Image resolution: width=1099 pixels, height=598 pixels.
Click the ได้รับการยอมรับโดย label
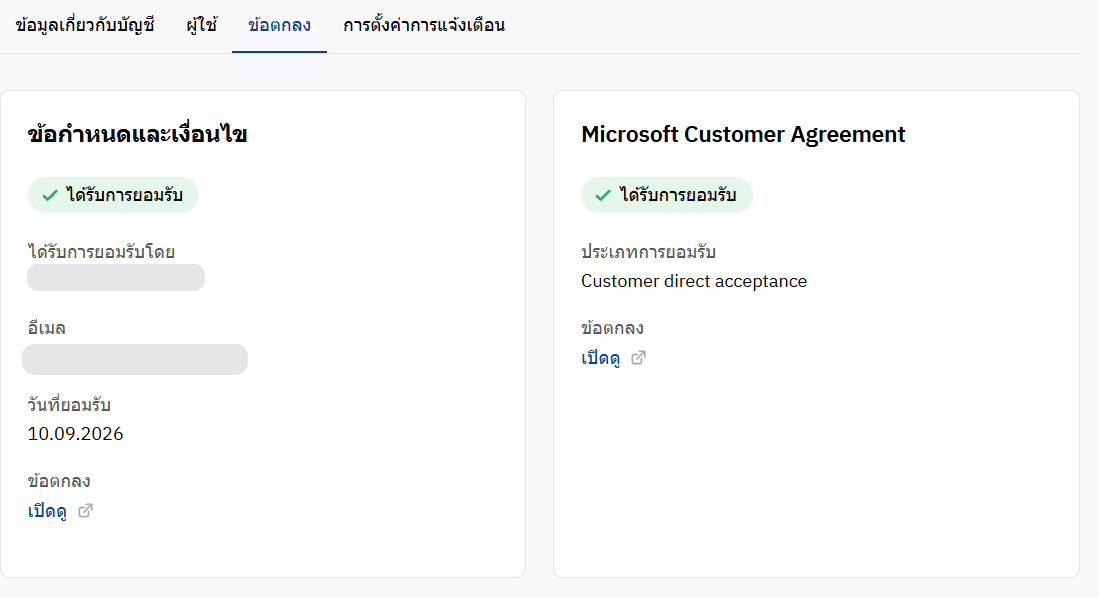tap(101, 252)
